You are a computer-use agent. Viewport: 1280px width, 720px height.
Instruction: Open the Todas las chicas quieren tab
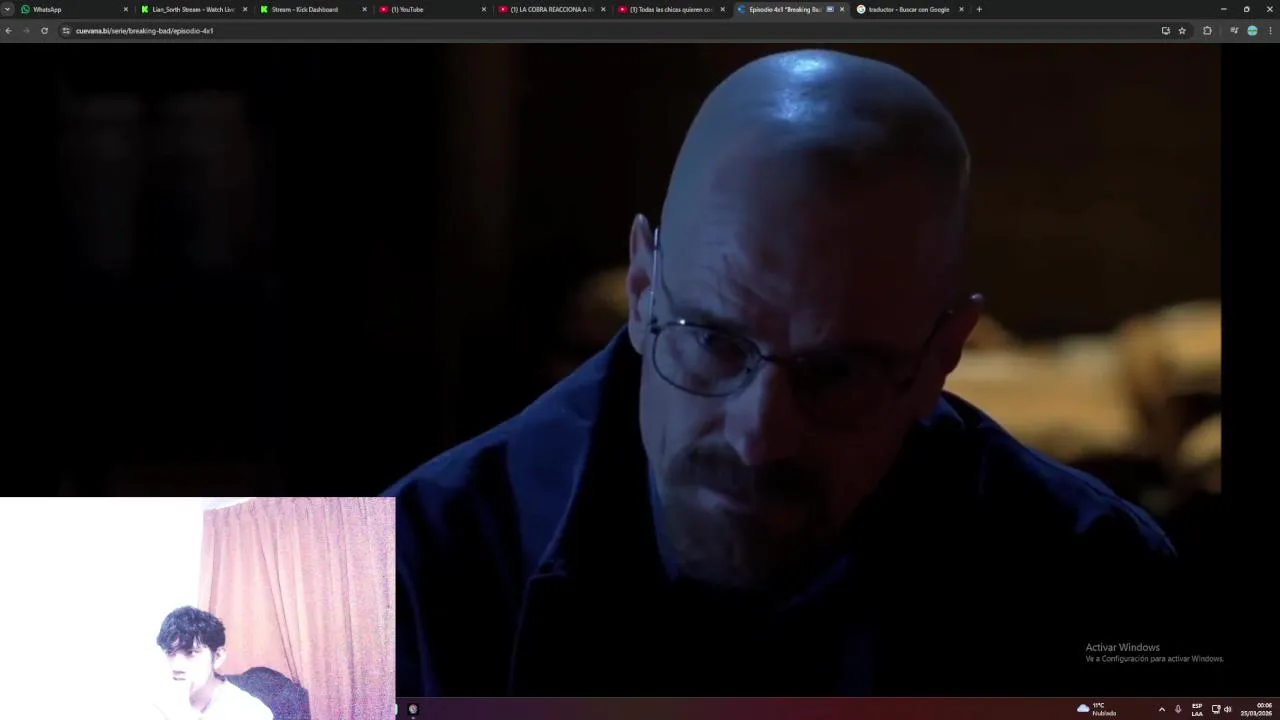point(671,9)
